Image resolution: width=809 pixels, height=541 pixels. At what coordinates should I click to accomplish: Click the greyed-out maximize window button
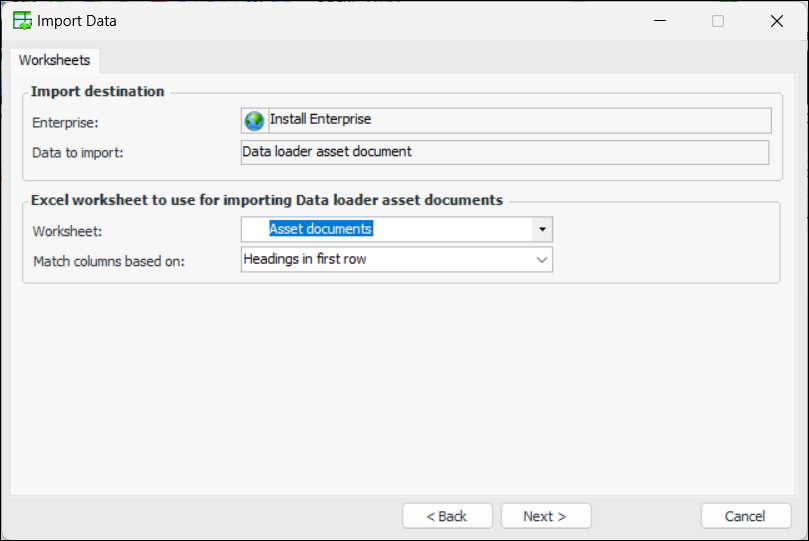click(x=718, y=20)
